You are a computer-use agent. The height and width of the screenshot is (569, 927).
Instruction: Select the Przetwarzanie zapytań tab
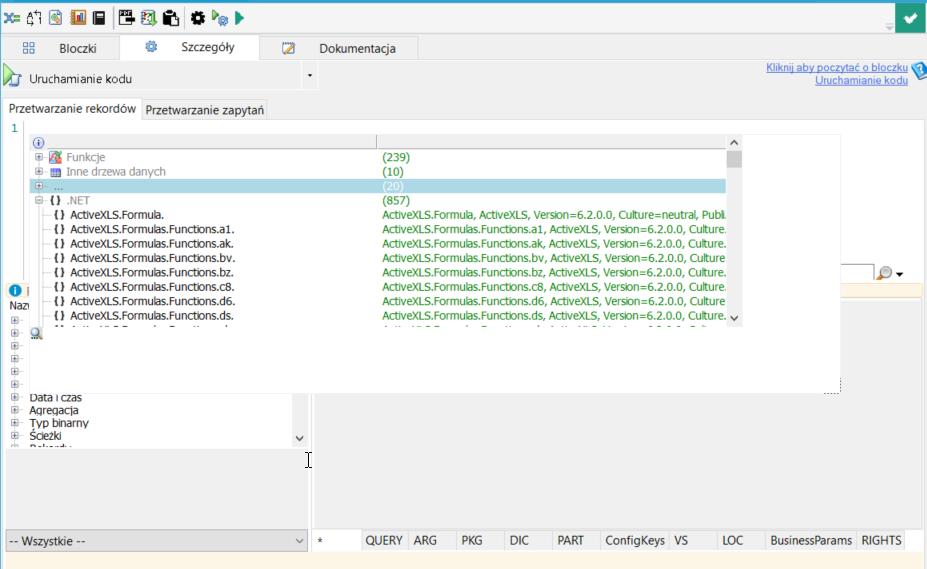click(x=205, y=110)
